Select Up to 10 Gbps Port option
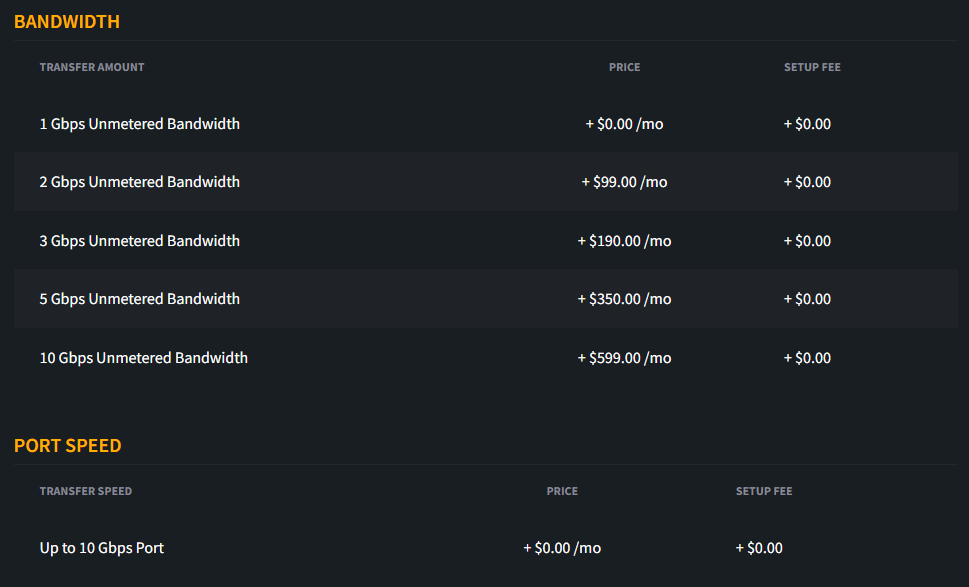 [486, 547]
